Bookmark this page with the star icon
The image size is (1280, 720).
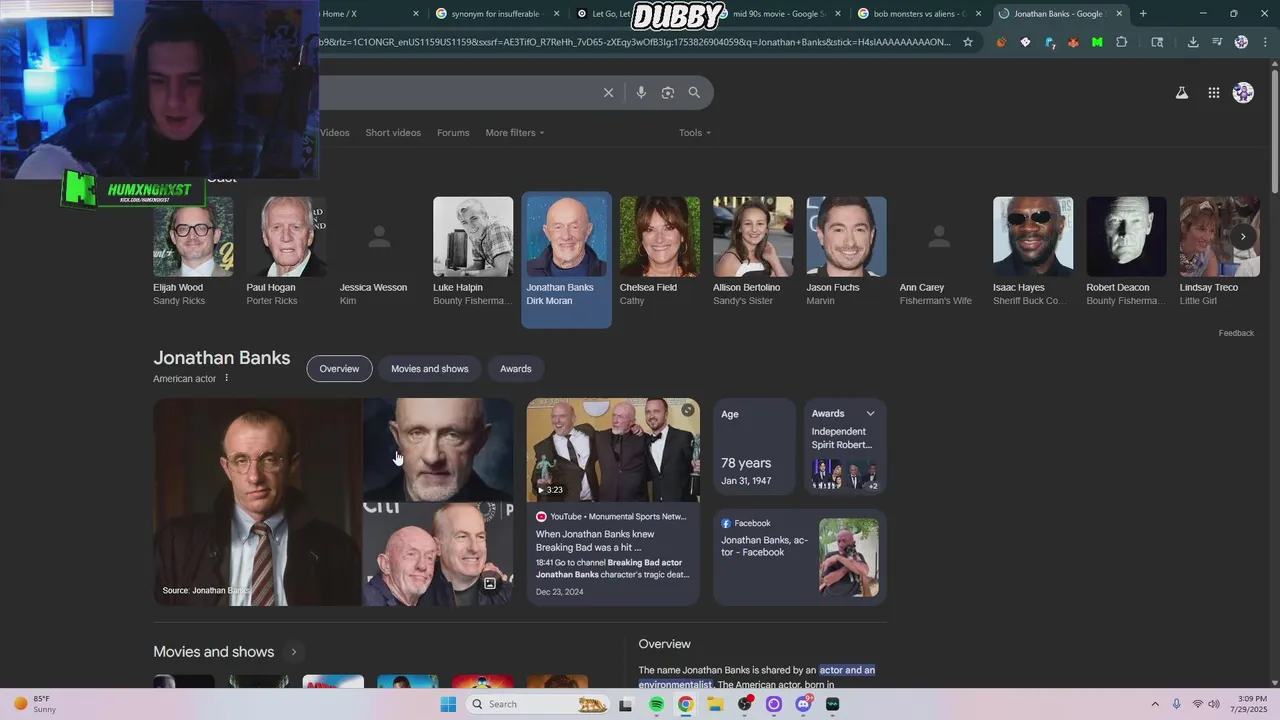tap(968, 42)
